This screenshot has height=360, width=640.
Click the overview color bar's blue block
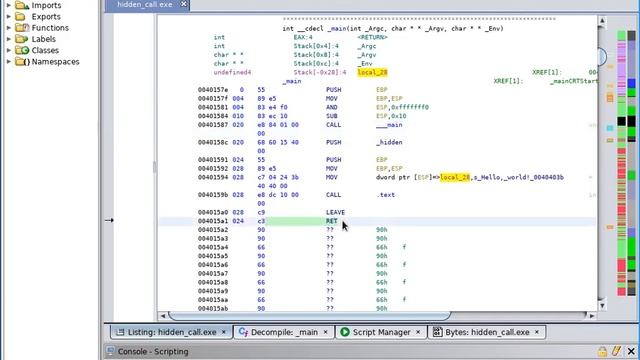(x=631, y=83)
